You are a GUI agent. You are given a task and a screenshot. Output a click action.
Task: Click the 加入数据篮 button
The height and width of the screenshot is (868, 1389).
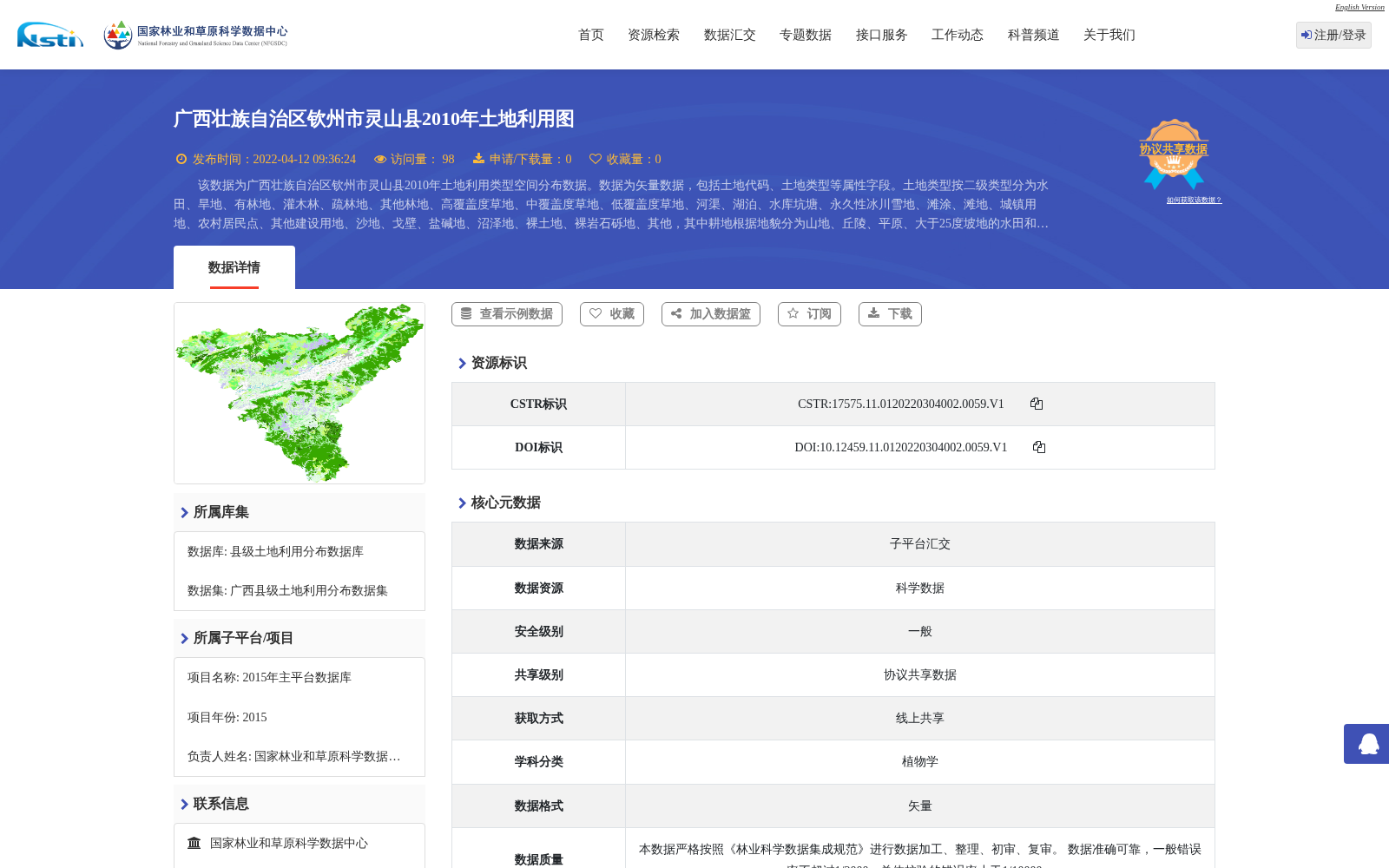click(711, 314)
